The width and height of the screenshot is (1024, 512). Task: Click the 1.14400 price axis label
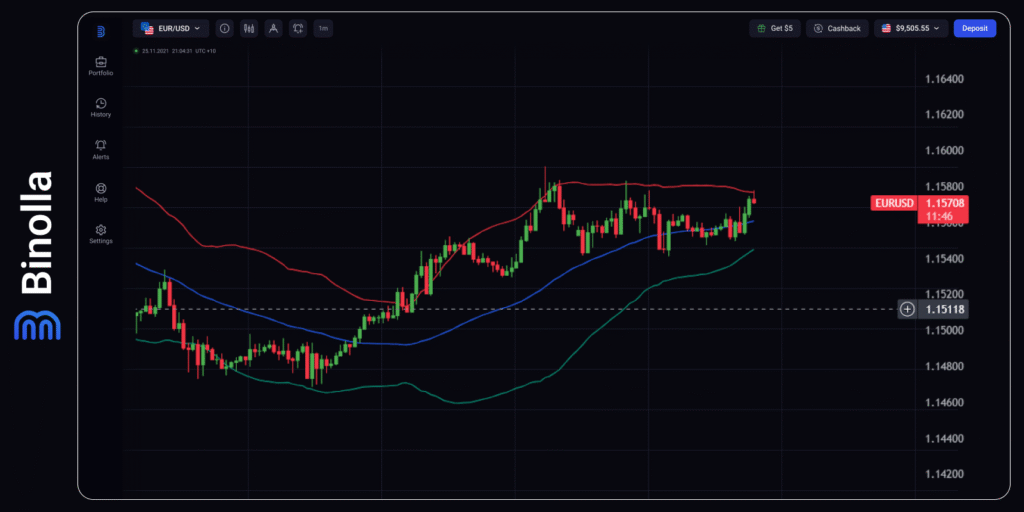(x=944, y=438)
